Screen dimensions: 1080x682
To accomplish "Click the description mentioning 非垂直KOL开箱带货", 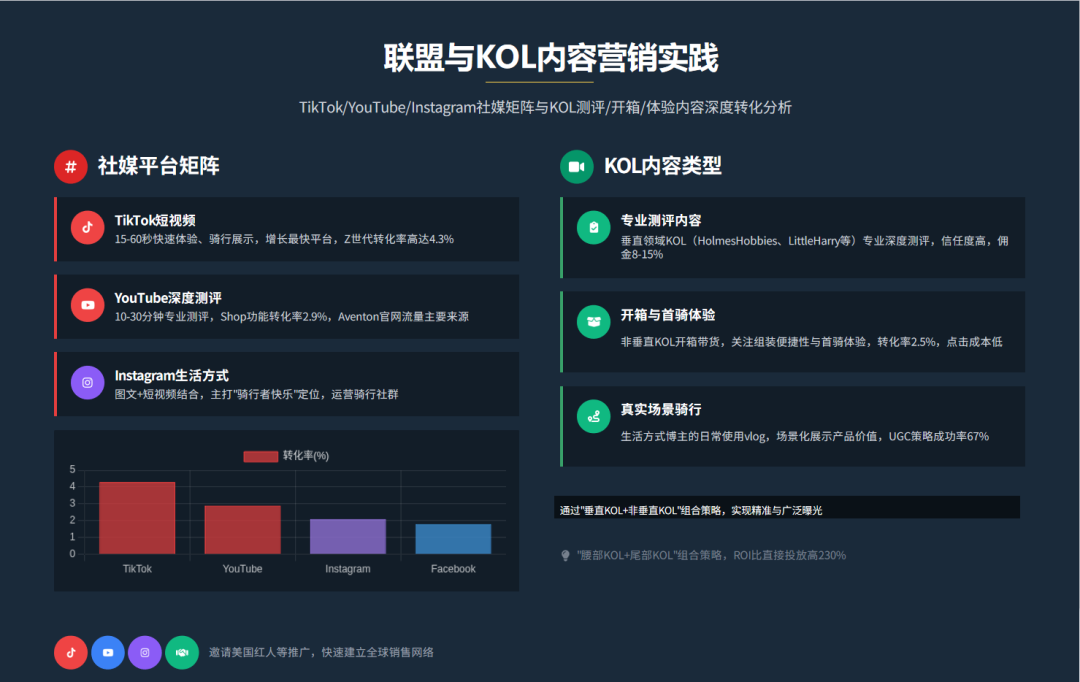I will (x=811, y=342).
